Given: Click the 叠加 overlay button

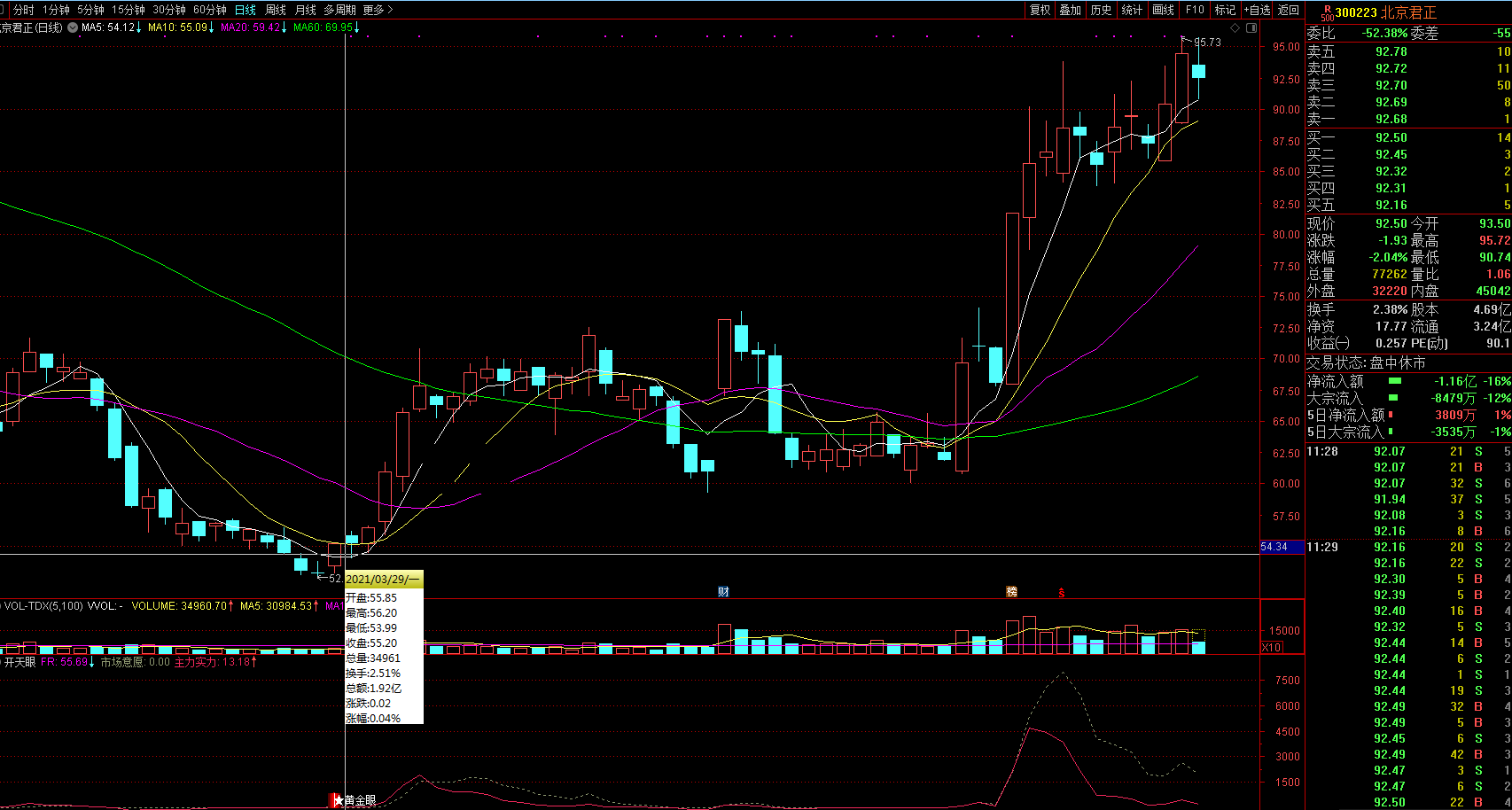Looking at the screenshot, I should 1071,10.
